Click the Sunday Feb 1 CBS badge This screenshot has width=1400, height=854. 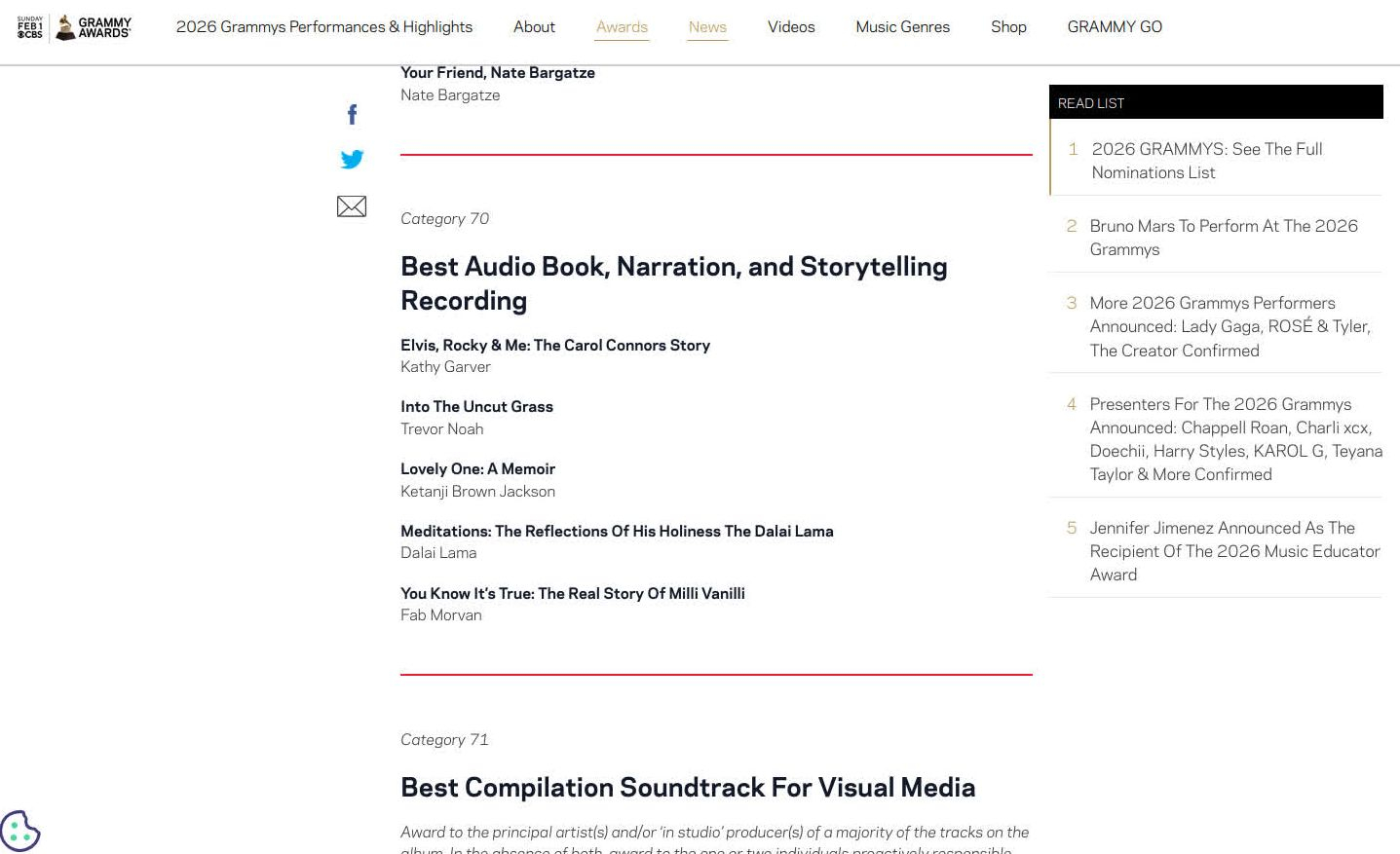tap(29, 27)
